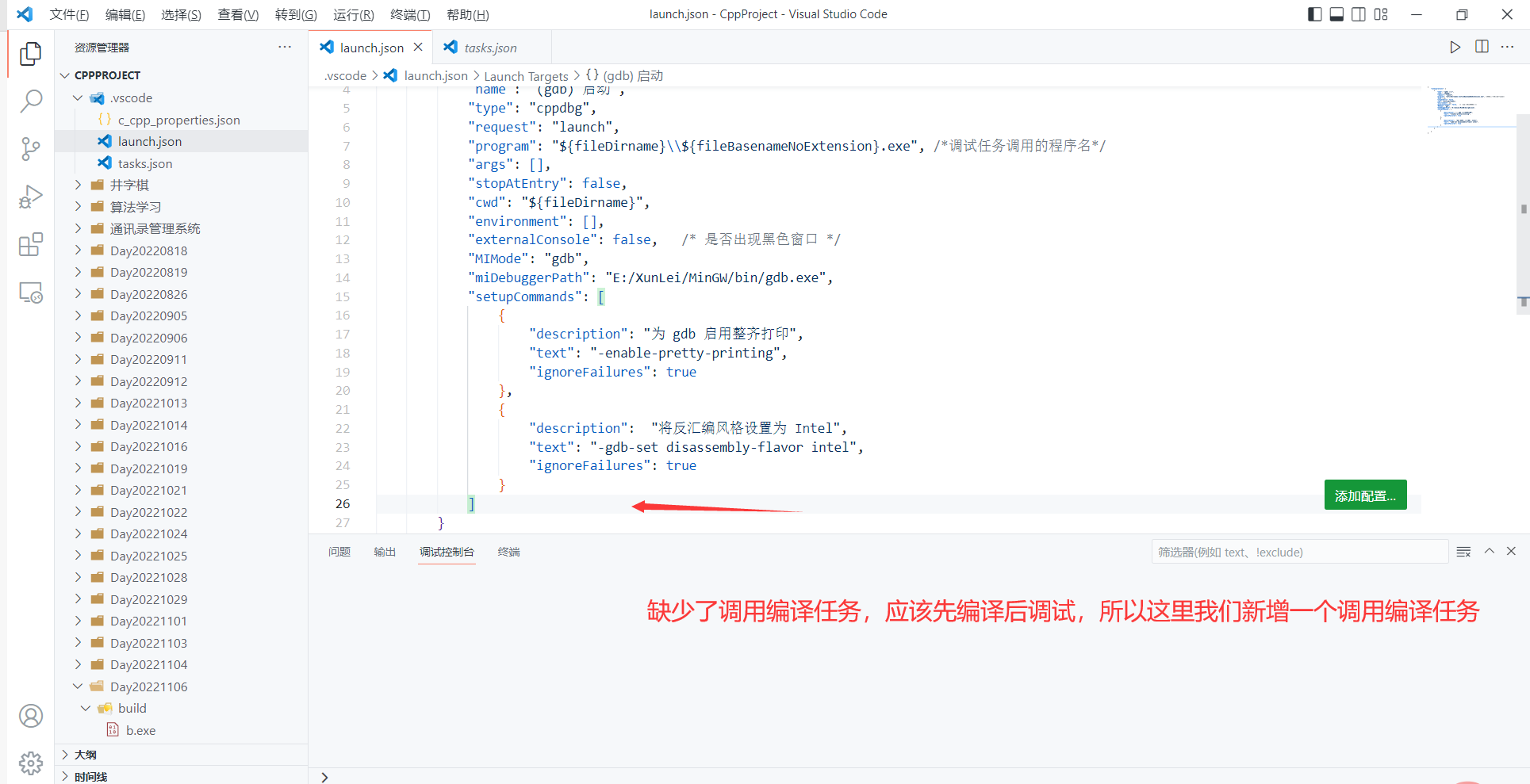Open editor more actions ellipsis

pos(1508,47)
